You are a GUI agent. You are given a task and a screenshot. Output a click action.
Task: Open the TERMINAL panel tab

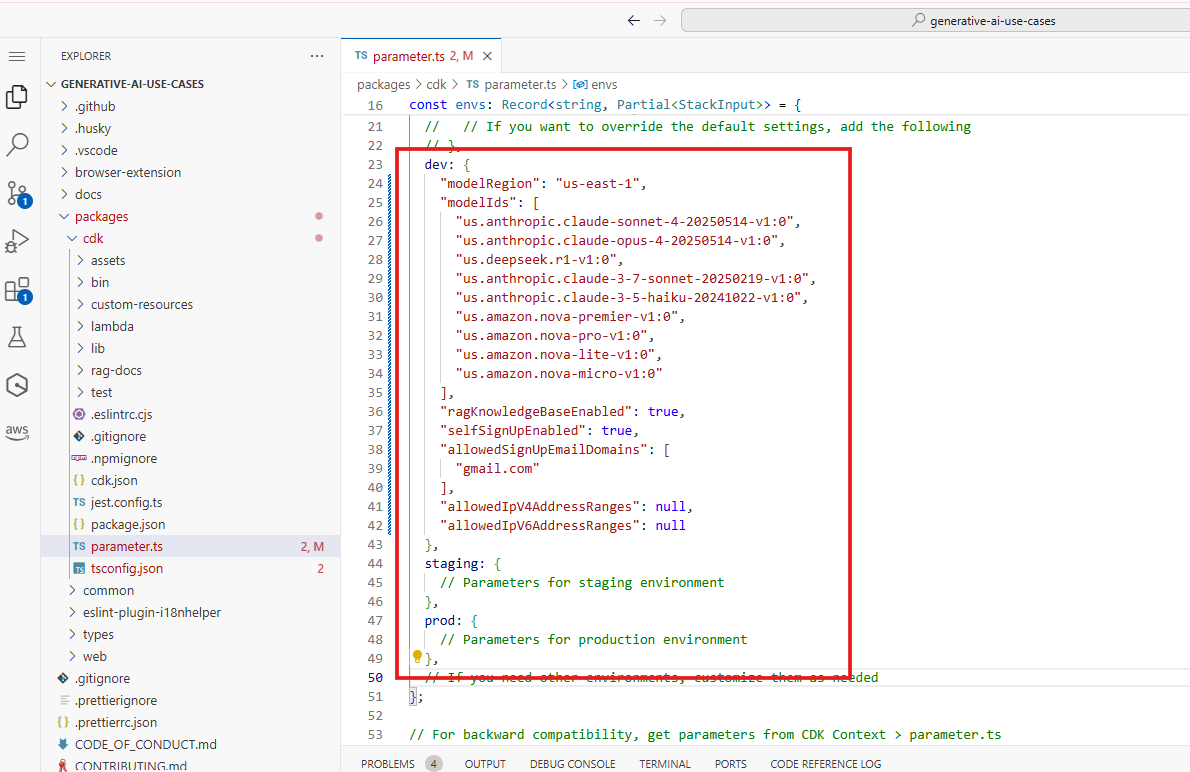[665, 764]
